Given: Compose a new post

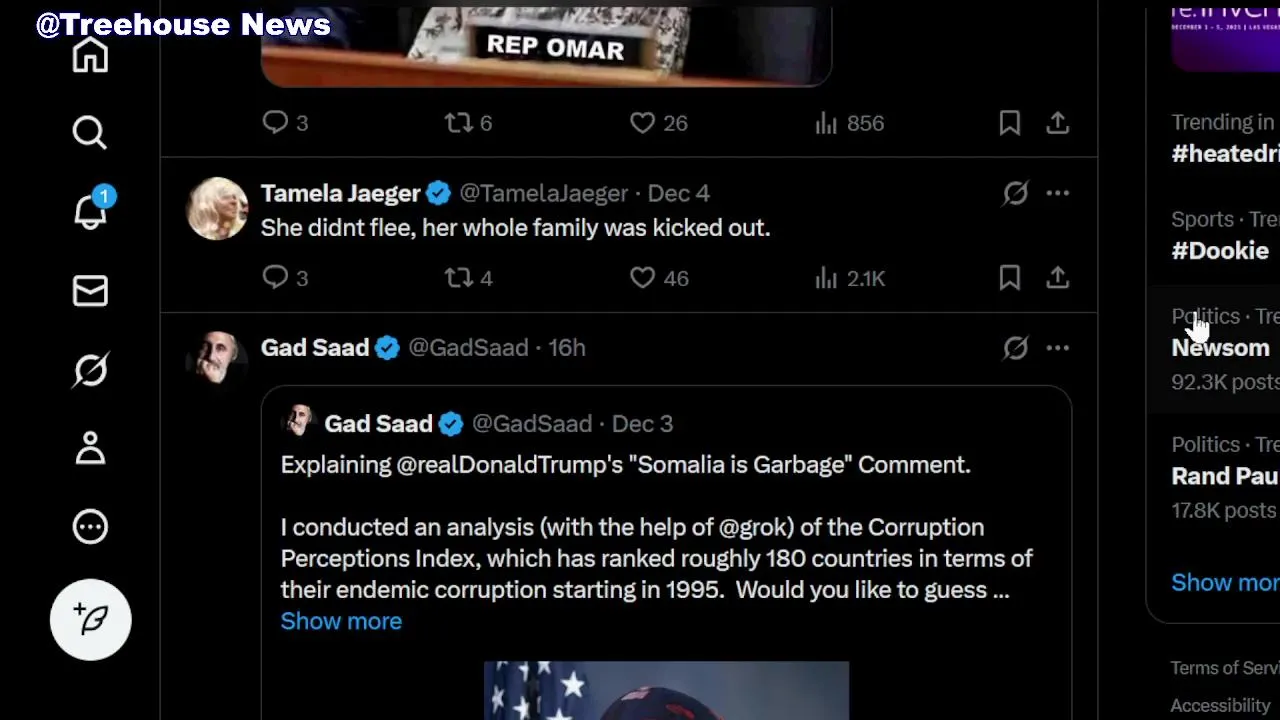Looking at the screenshot, I should [x=90, y=620].
